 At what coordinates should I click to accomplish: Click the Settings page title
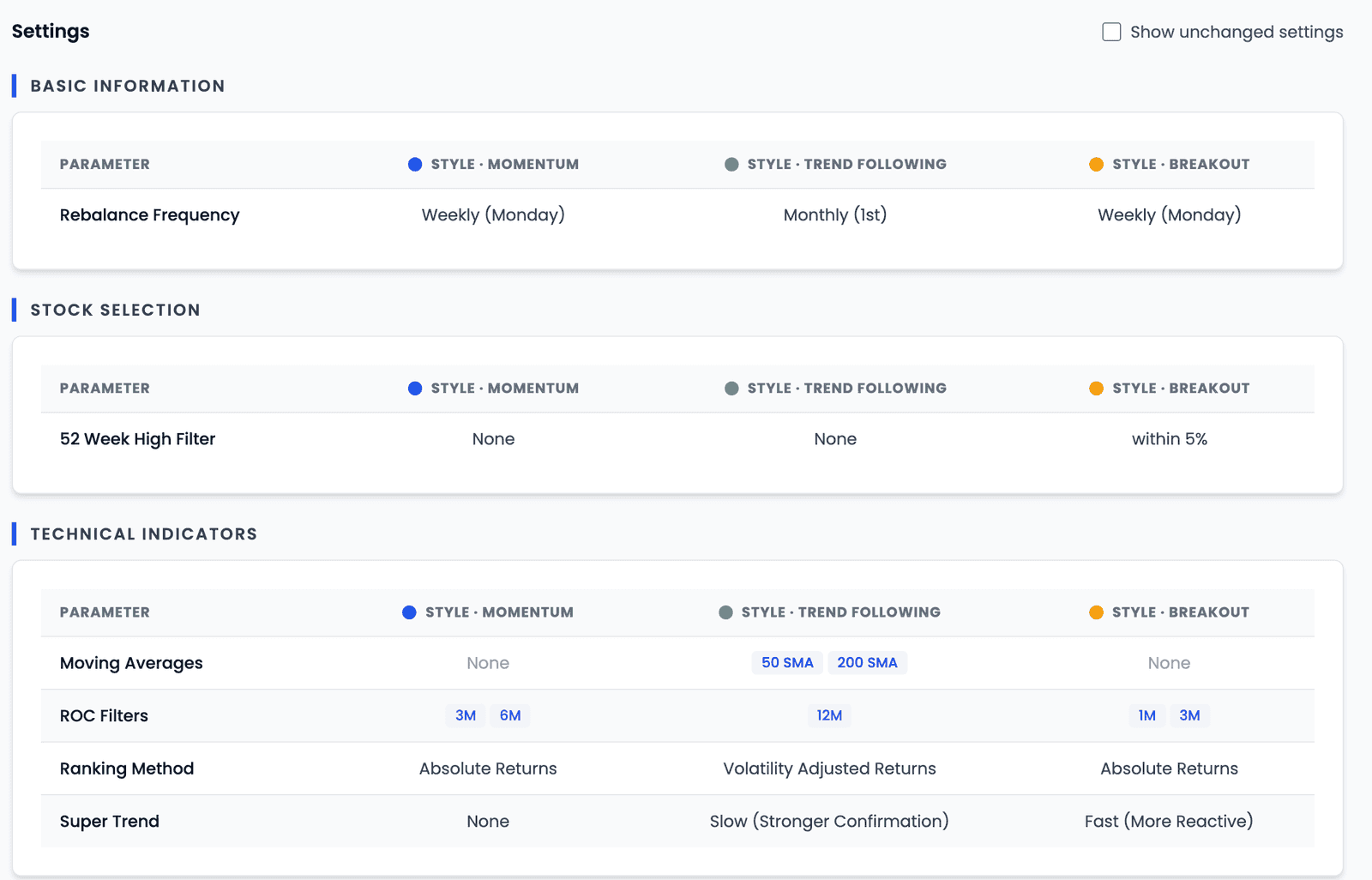pyautogui.click(x=51, y=31)
